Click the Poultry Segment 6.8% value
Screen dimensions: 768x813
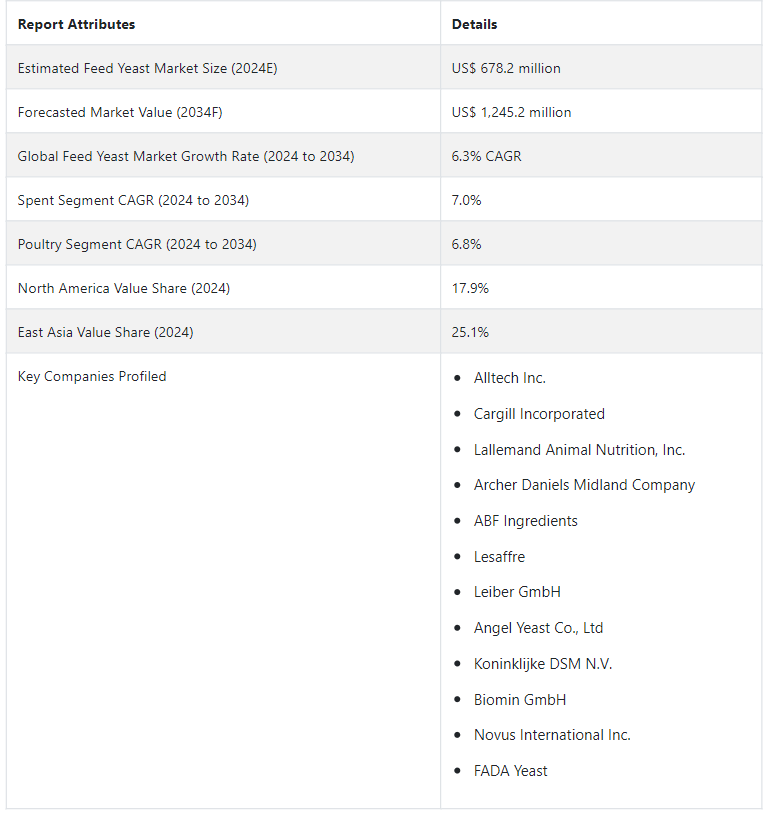pyautogui.click(x=466, y=244)
